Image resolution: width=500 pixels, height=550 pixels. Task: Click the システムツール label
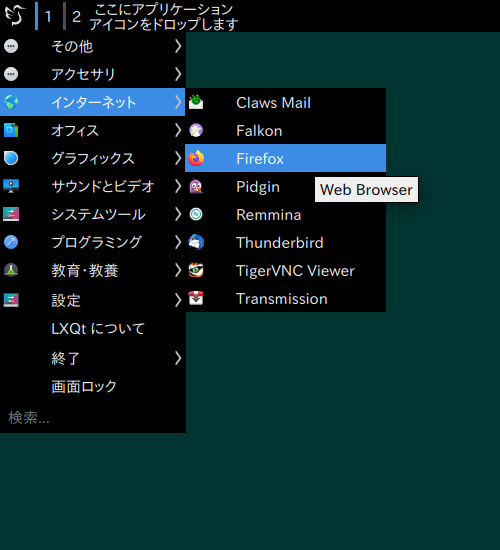(x=98, y=214)
